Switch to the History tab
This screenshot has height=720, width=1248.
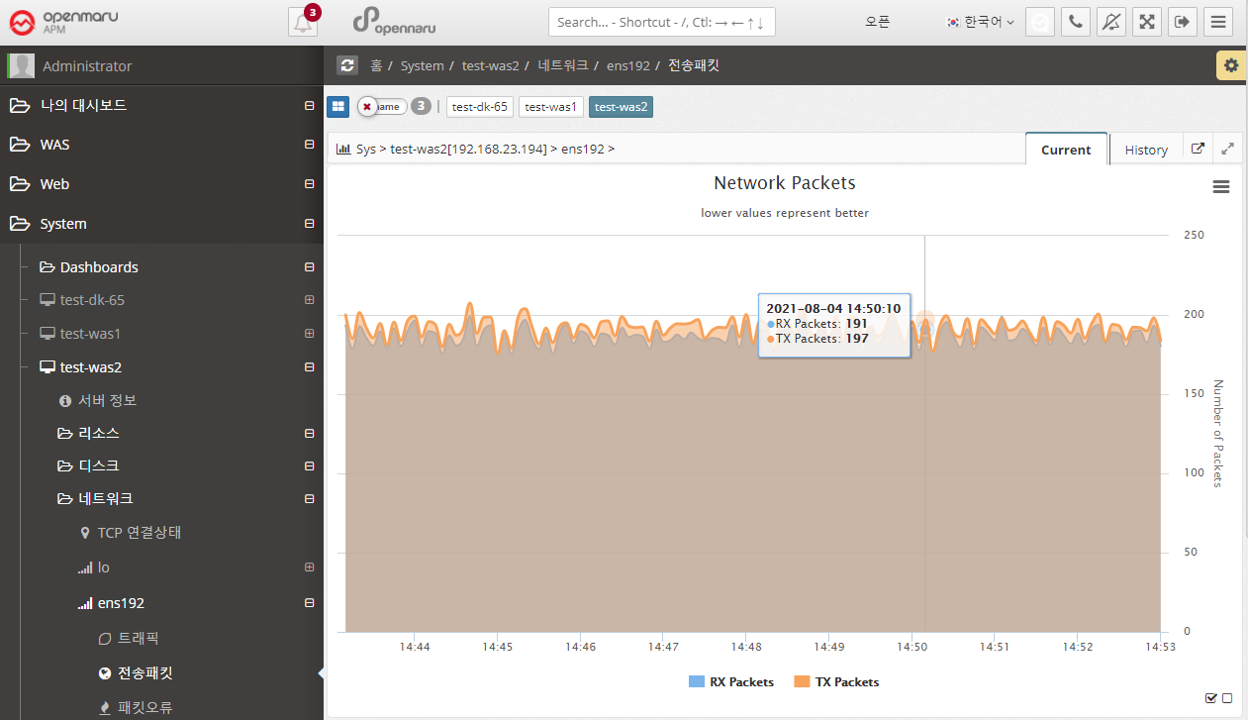[1145, 150]
